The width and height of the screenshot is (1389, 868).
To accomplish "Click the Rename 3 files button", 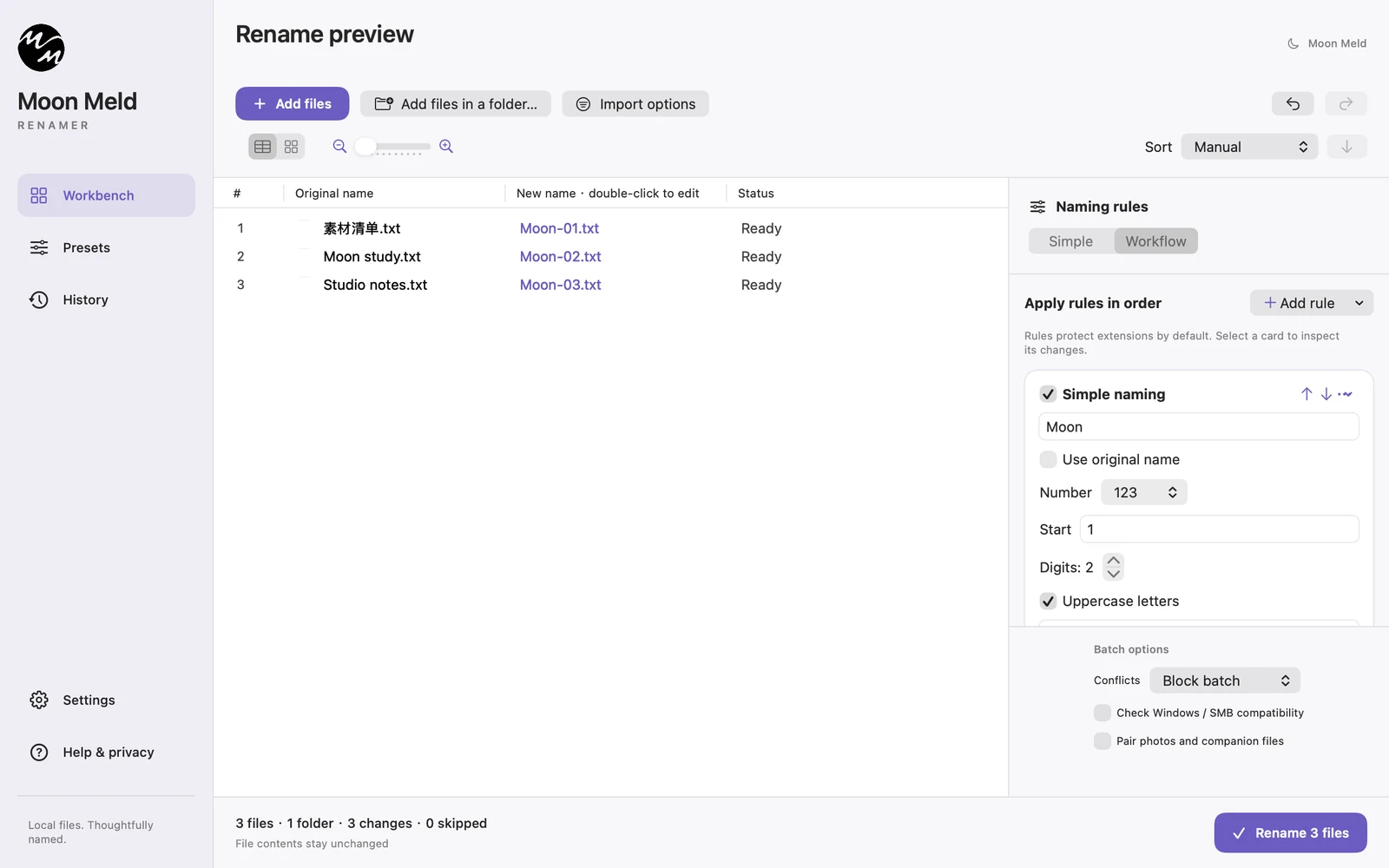I will pos(1290,832).
